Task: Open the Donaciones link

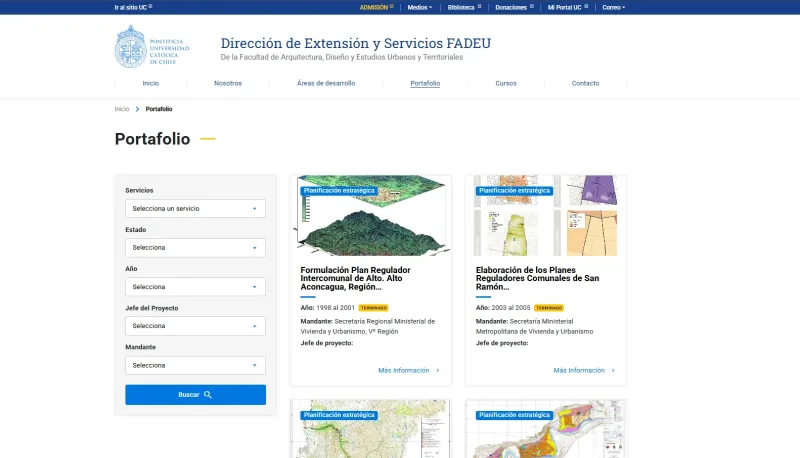Action: pyautogui.click(x=514, y=8)
